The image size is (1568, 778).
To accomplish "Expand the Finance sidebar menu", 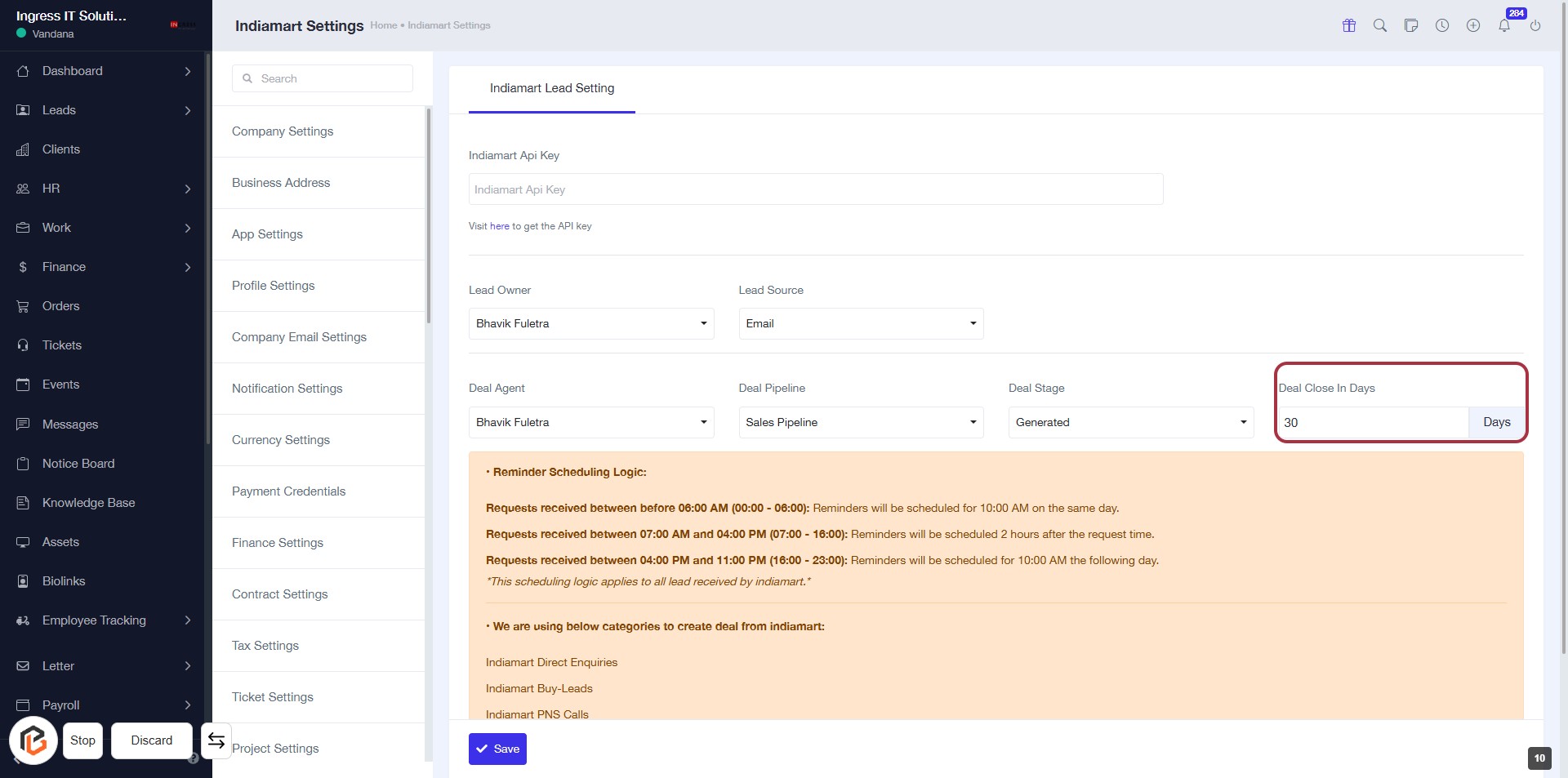I will pyautogui.click(x=105, y=267).
